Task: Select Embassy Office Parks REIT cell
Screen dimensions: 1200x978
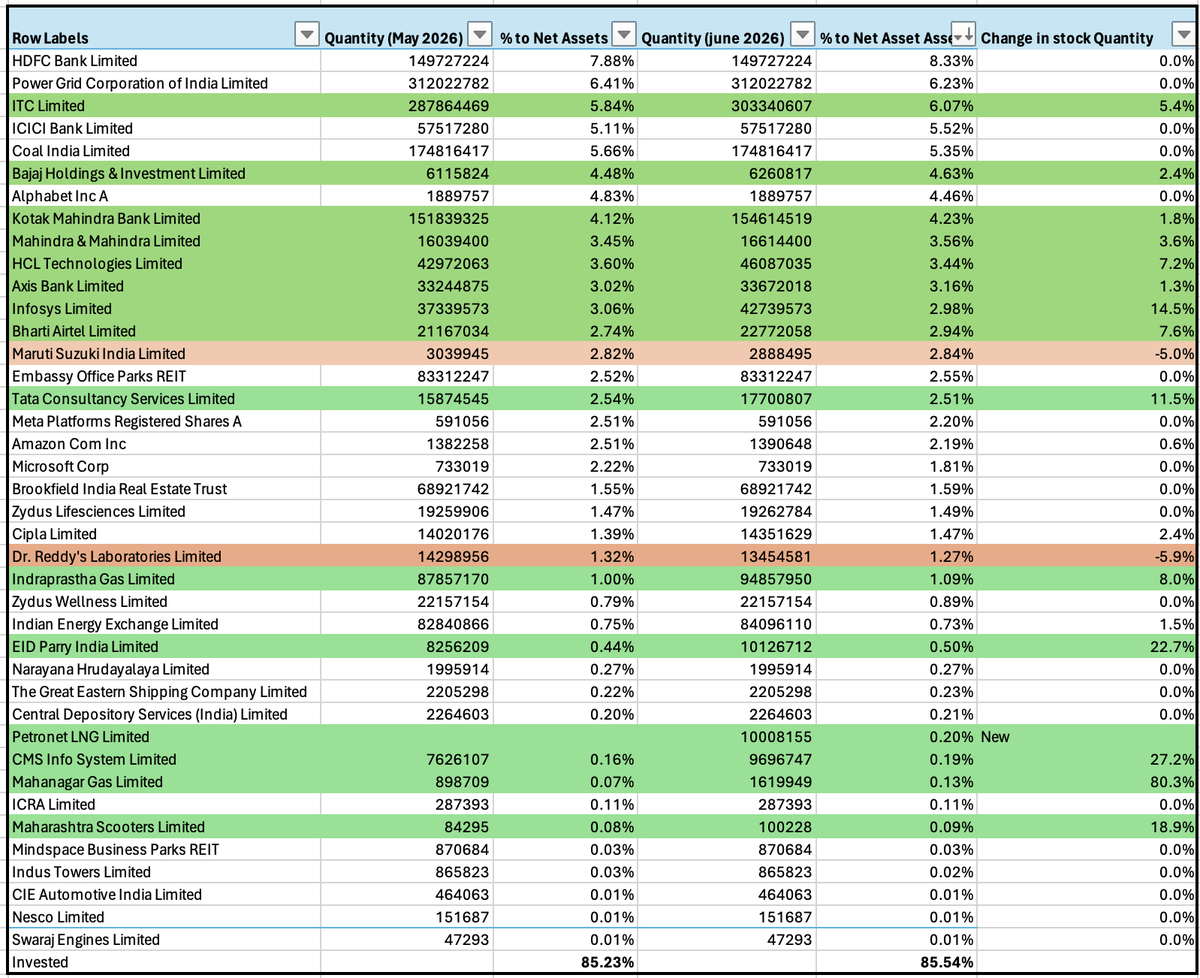Action: click(163, 376)
